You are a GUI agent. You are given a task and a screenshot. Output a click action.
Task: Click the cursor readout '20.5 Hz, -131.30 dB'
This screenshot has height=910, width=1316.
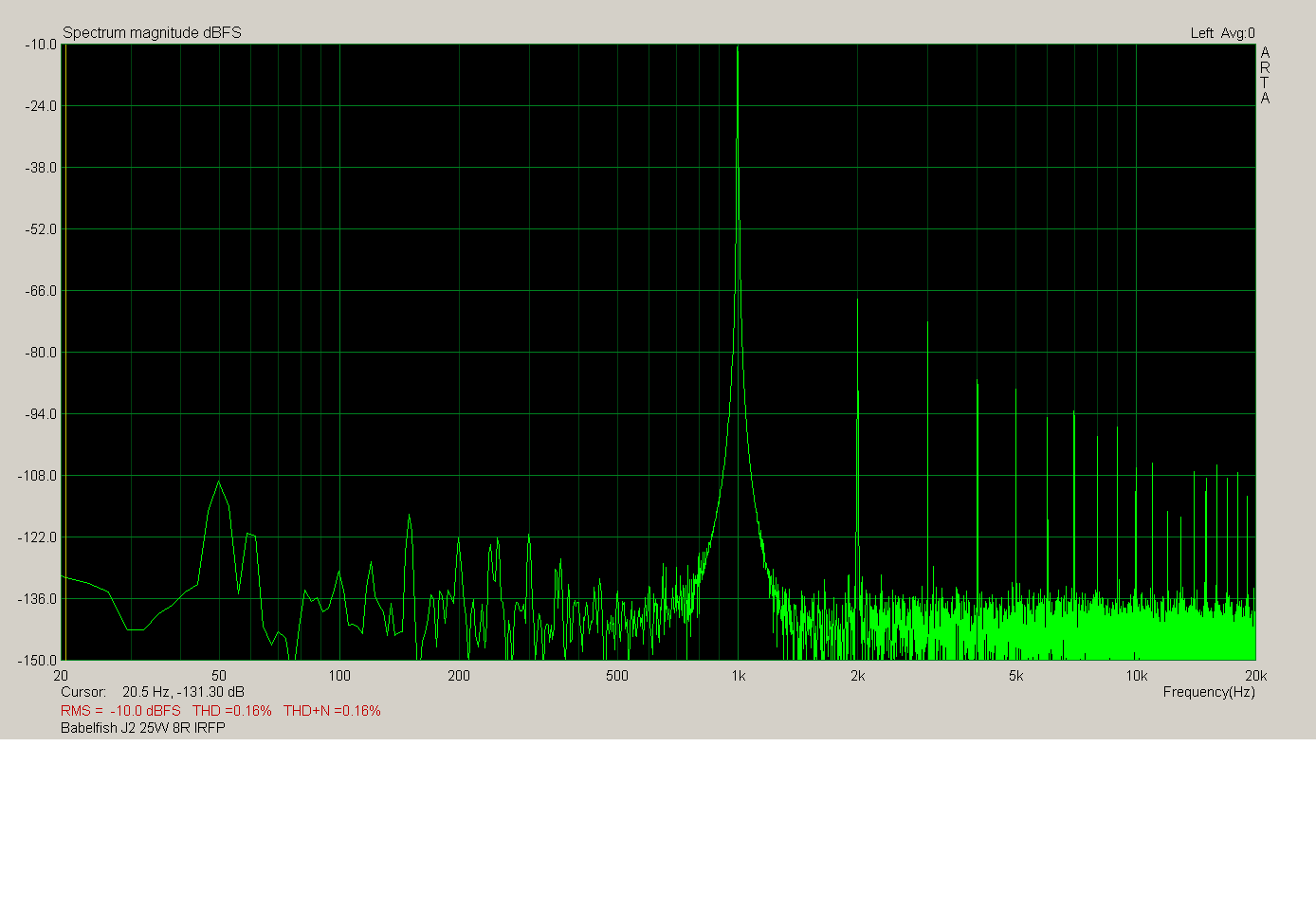183,692
